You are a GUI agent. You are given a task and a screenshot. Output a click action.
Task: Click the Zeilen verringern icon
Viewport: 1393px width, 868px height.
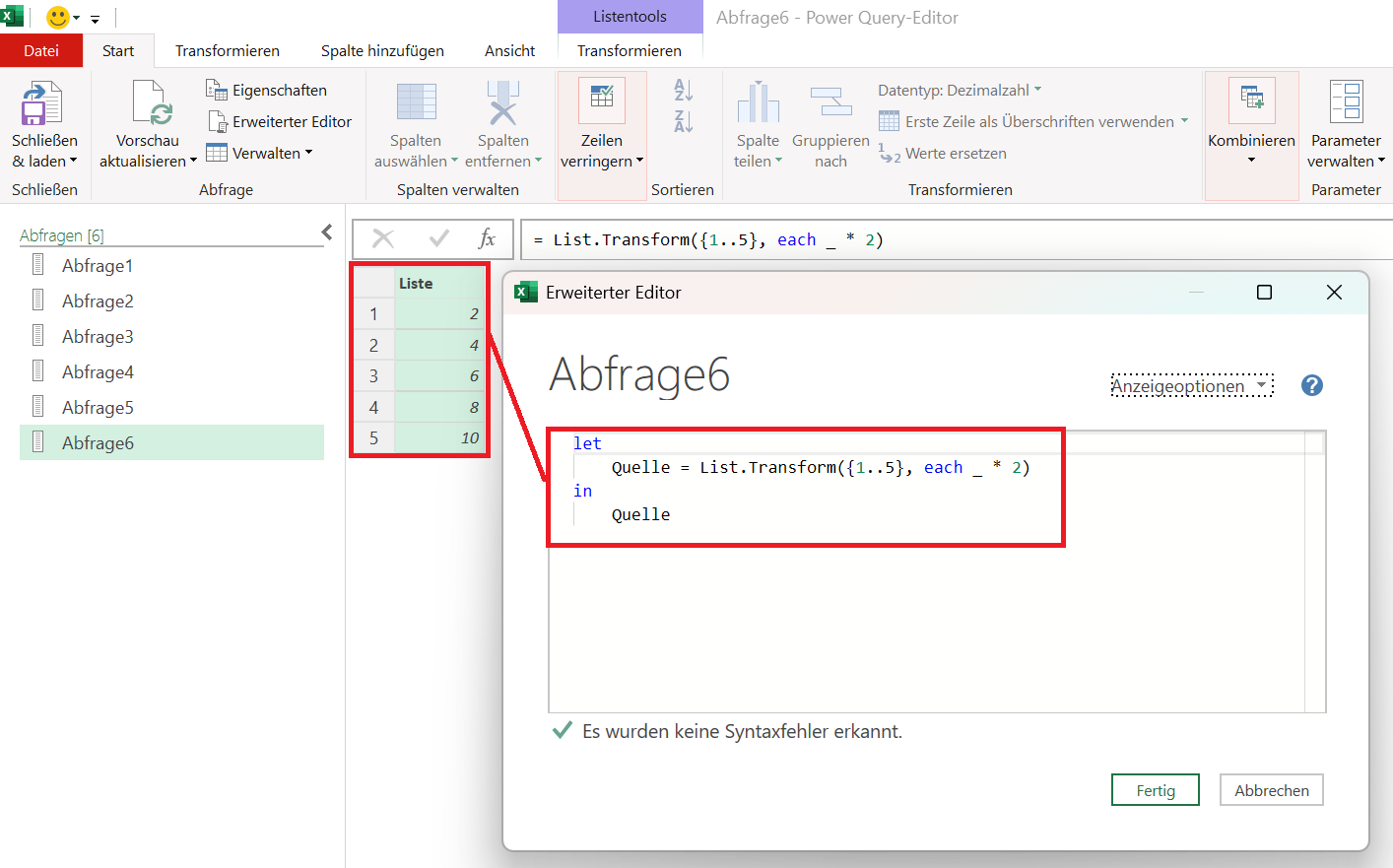click(x=602, y=99)
